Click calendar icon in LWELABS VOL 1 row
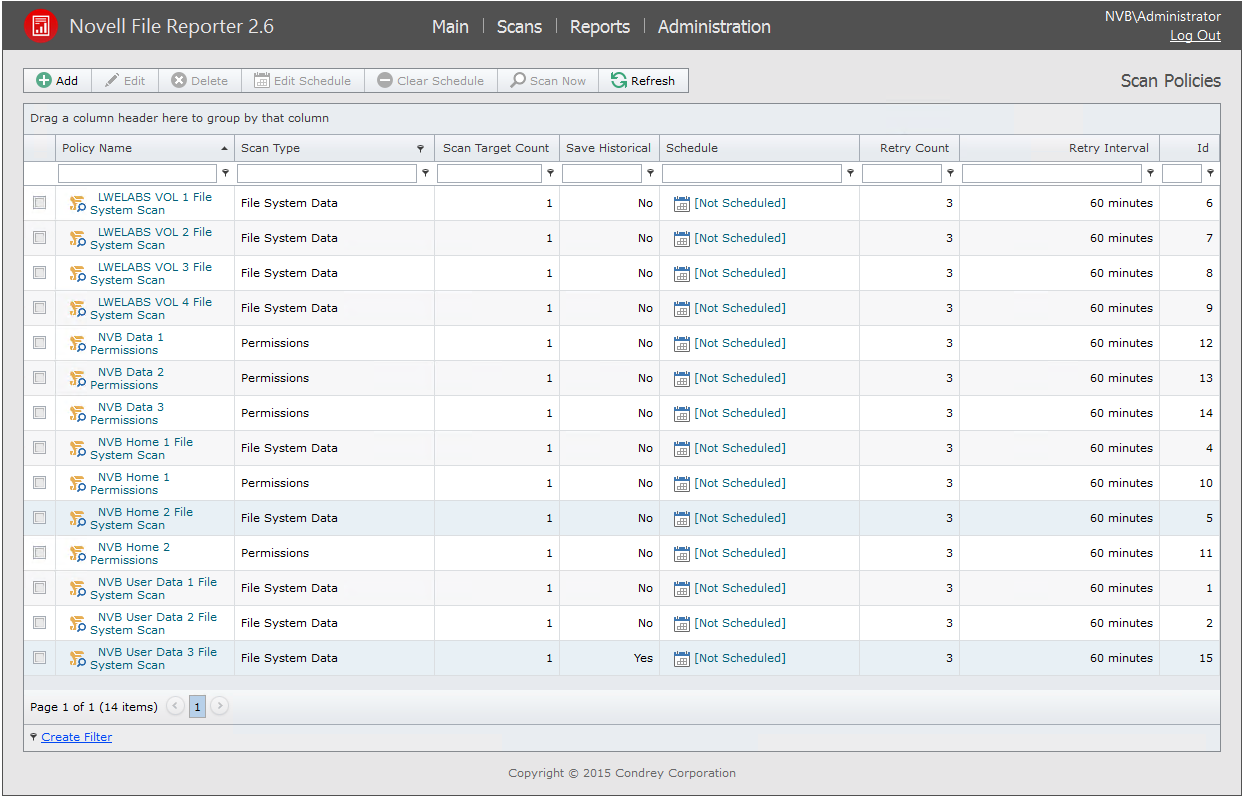Viewport: 1245px width, 798px height. click(682, 204)
